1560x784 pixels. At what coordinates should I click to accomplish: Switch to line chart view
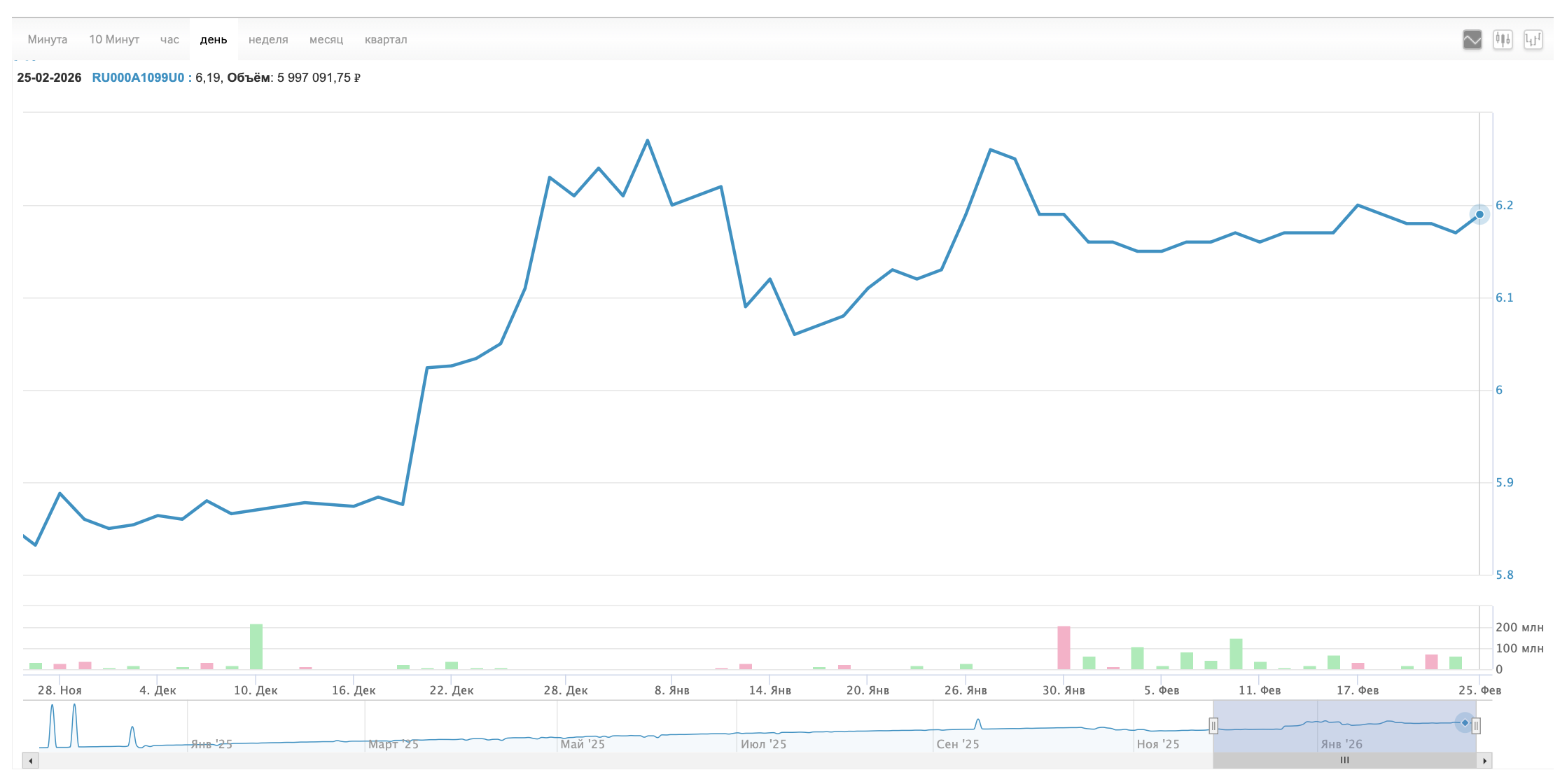click(x=1472, y=40)
